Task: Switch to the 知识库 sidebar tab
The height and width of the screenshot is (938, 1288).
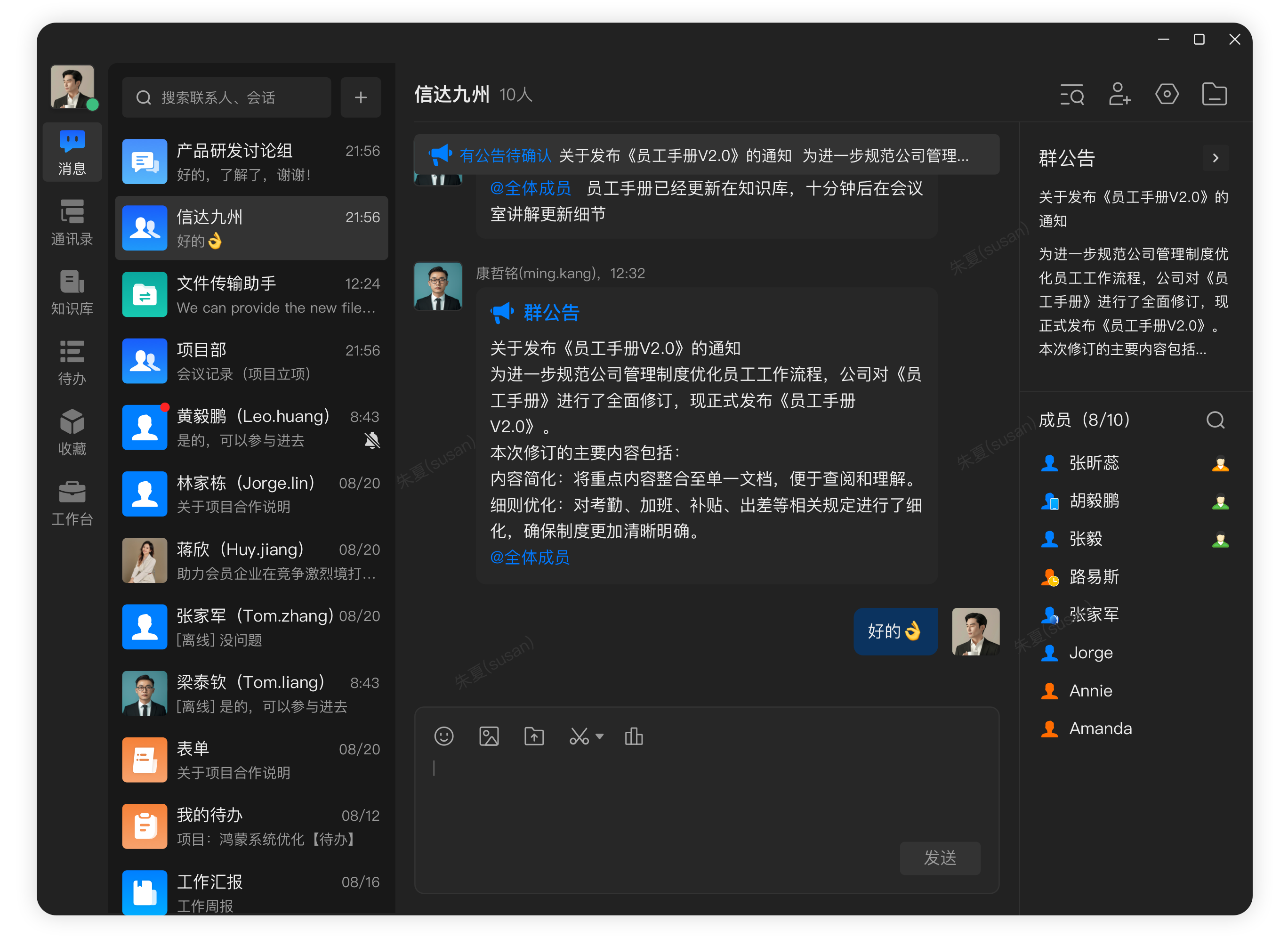Action: pos(72,292)
